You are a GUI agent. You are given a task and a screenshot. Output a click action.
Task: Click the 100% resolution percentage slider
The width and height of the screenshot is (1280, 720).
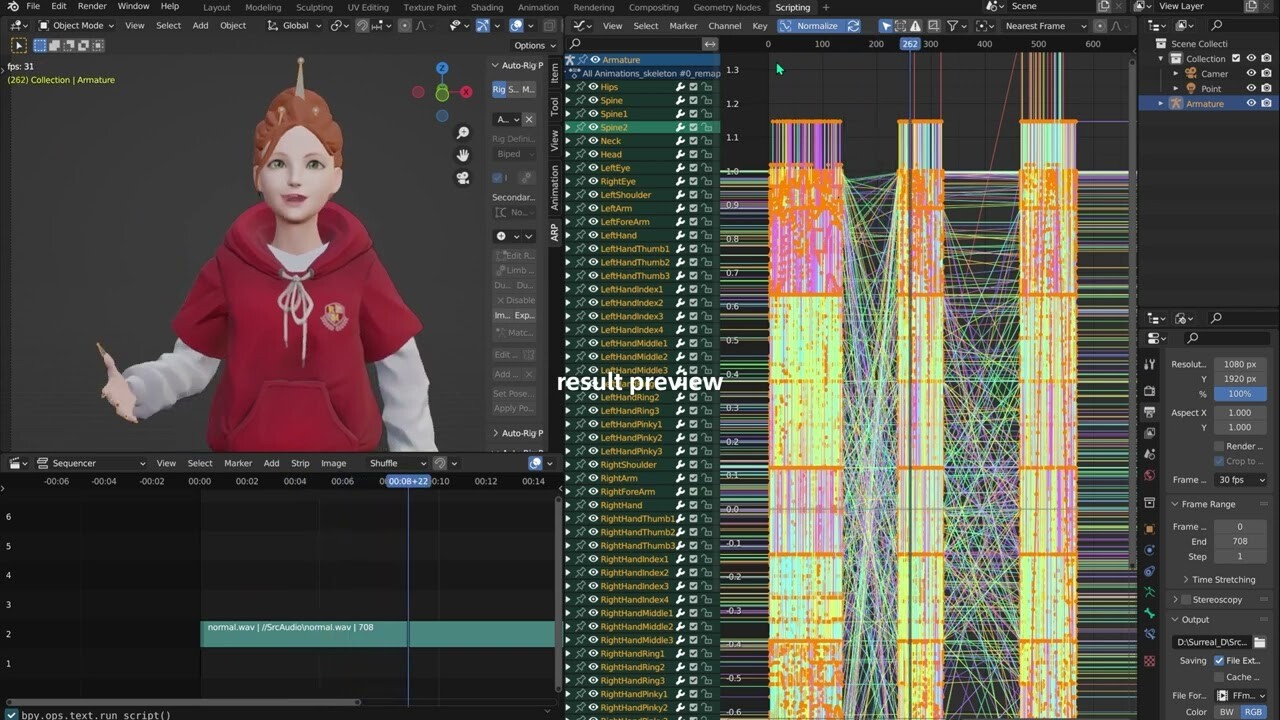1240,394
